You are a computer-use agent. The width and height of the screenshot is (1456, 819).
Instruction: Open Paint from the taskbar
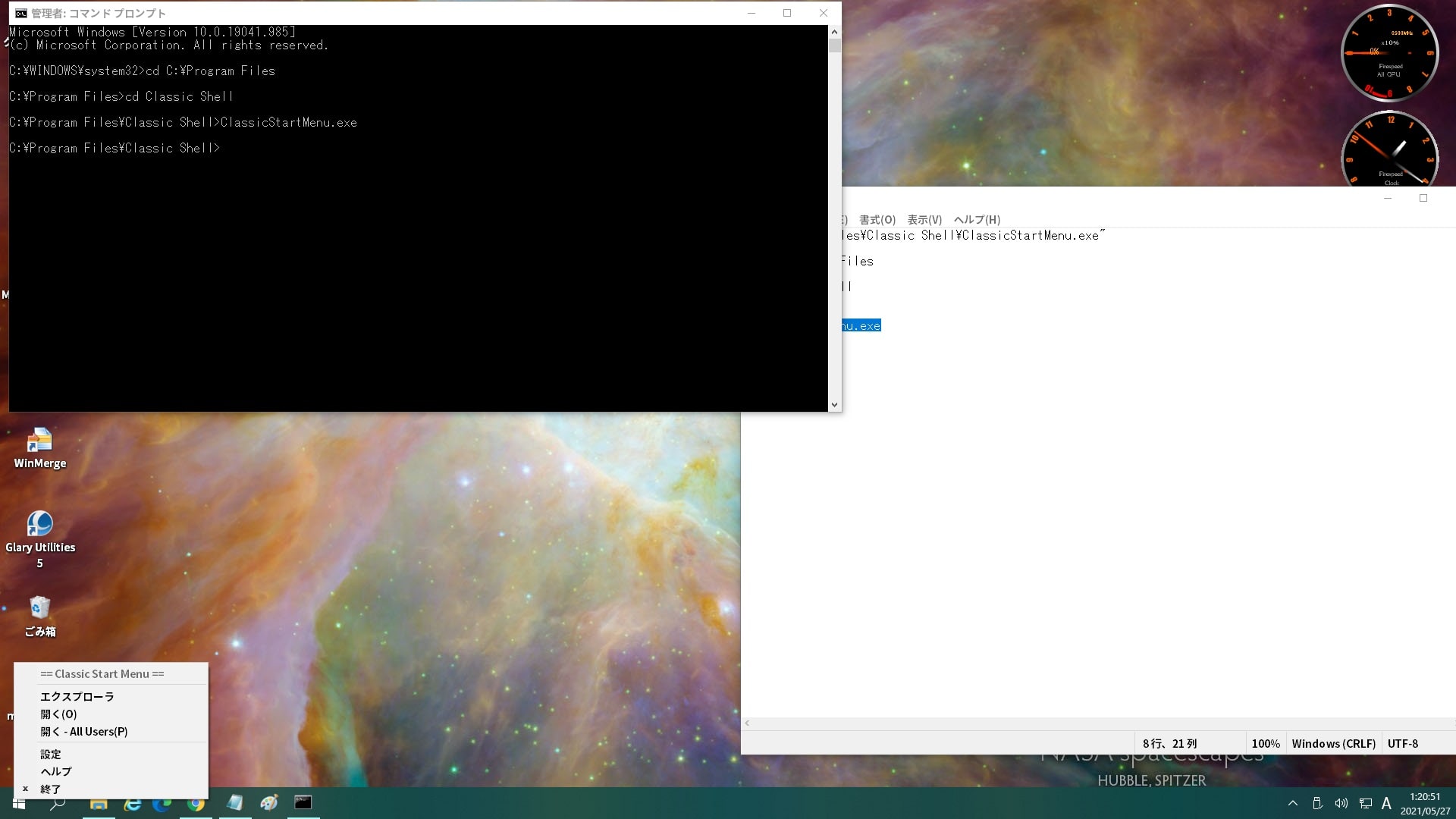[x=269, y=802]
